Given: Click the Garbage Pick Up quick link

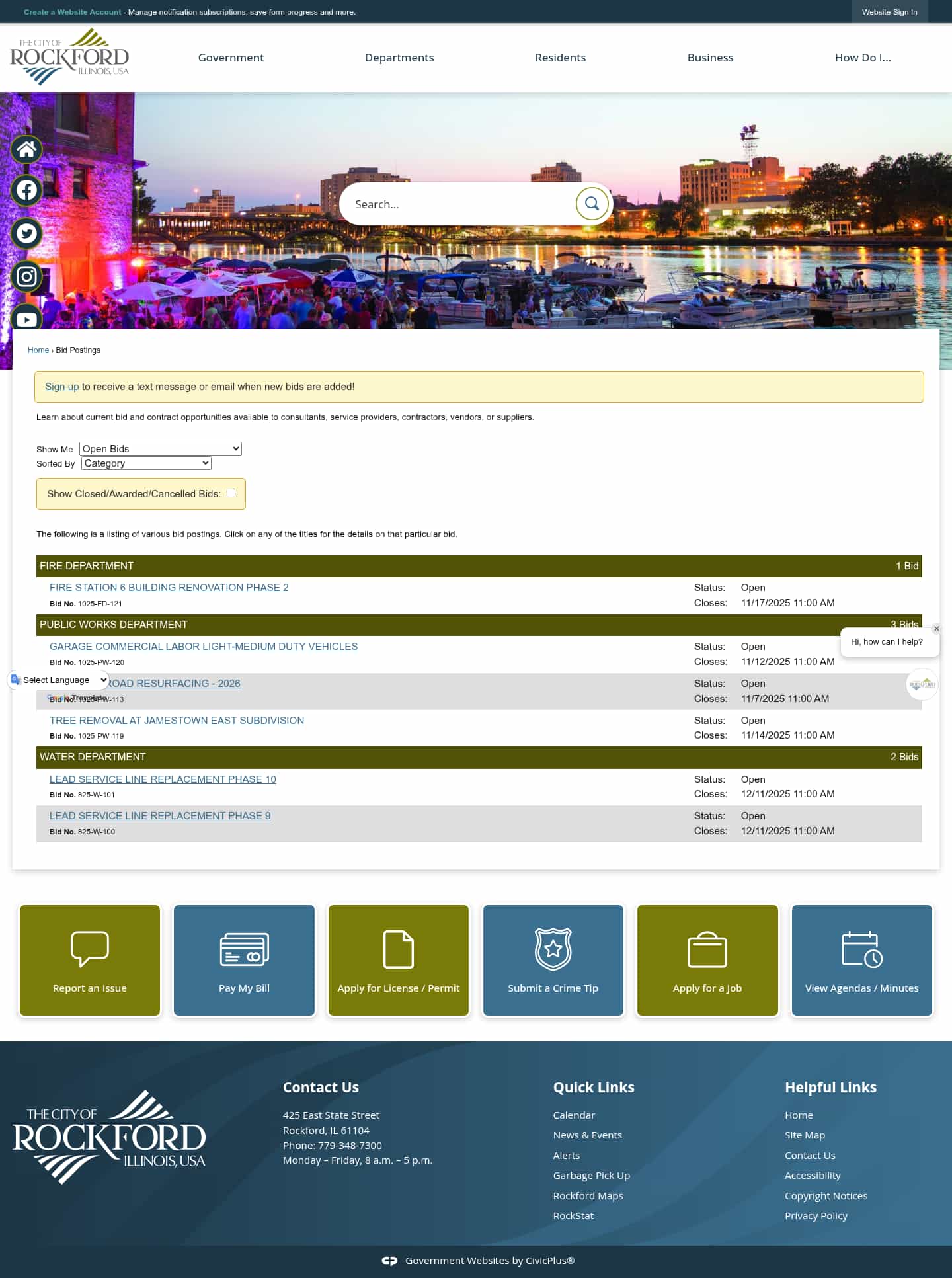Looking at the screenshot, I should tap(592, 1176).
